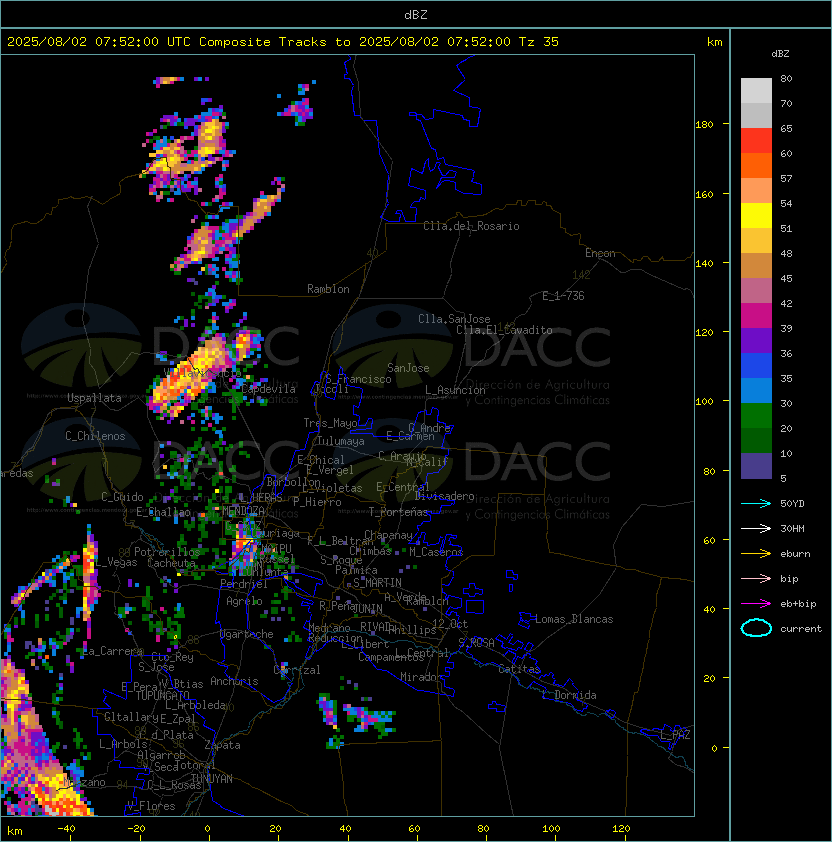Click the 'Tulumaya' map label
832x842 pixels.
341,441
